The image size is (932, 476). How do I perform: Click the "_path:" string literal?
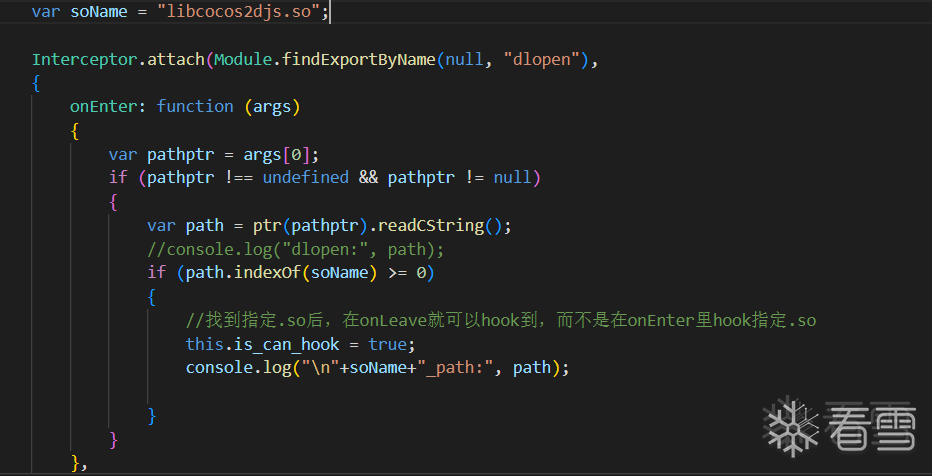tap(455, 368)
